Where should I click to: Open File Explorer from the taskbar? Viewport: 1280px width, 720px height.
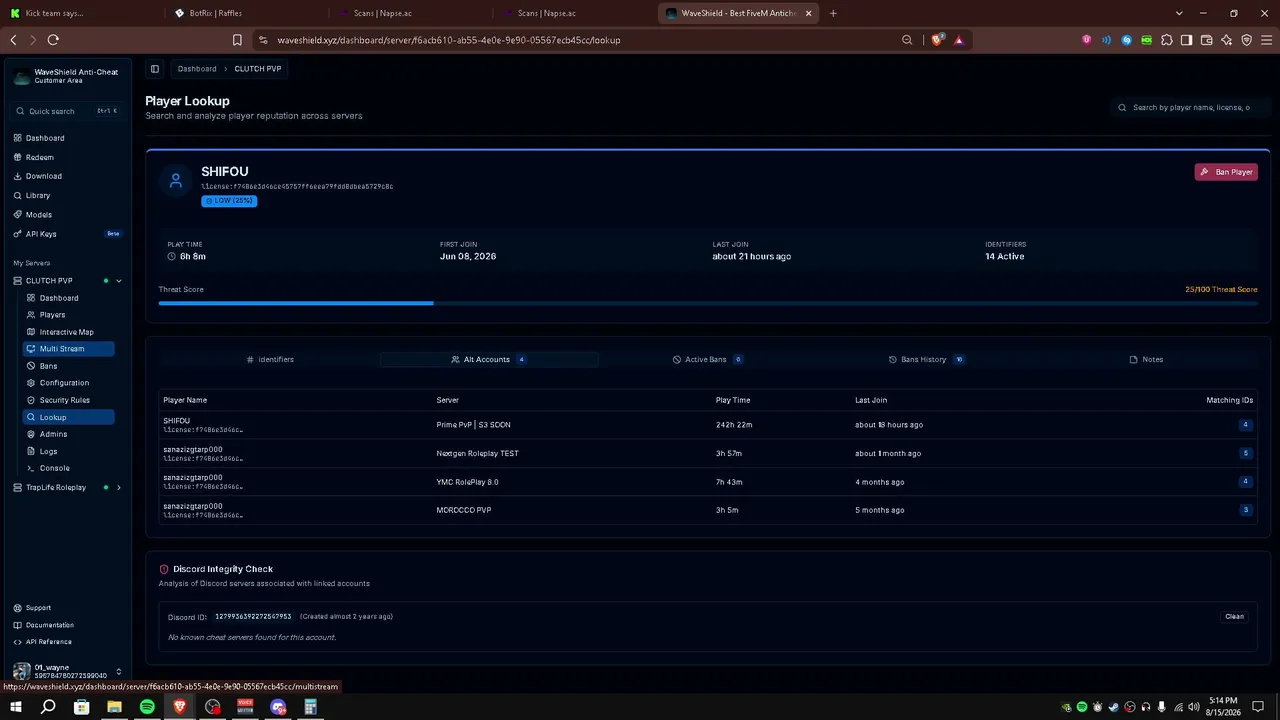pyautogui.click(x=114, y=707)
